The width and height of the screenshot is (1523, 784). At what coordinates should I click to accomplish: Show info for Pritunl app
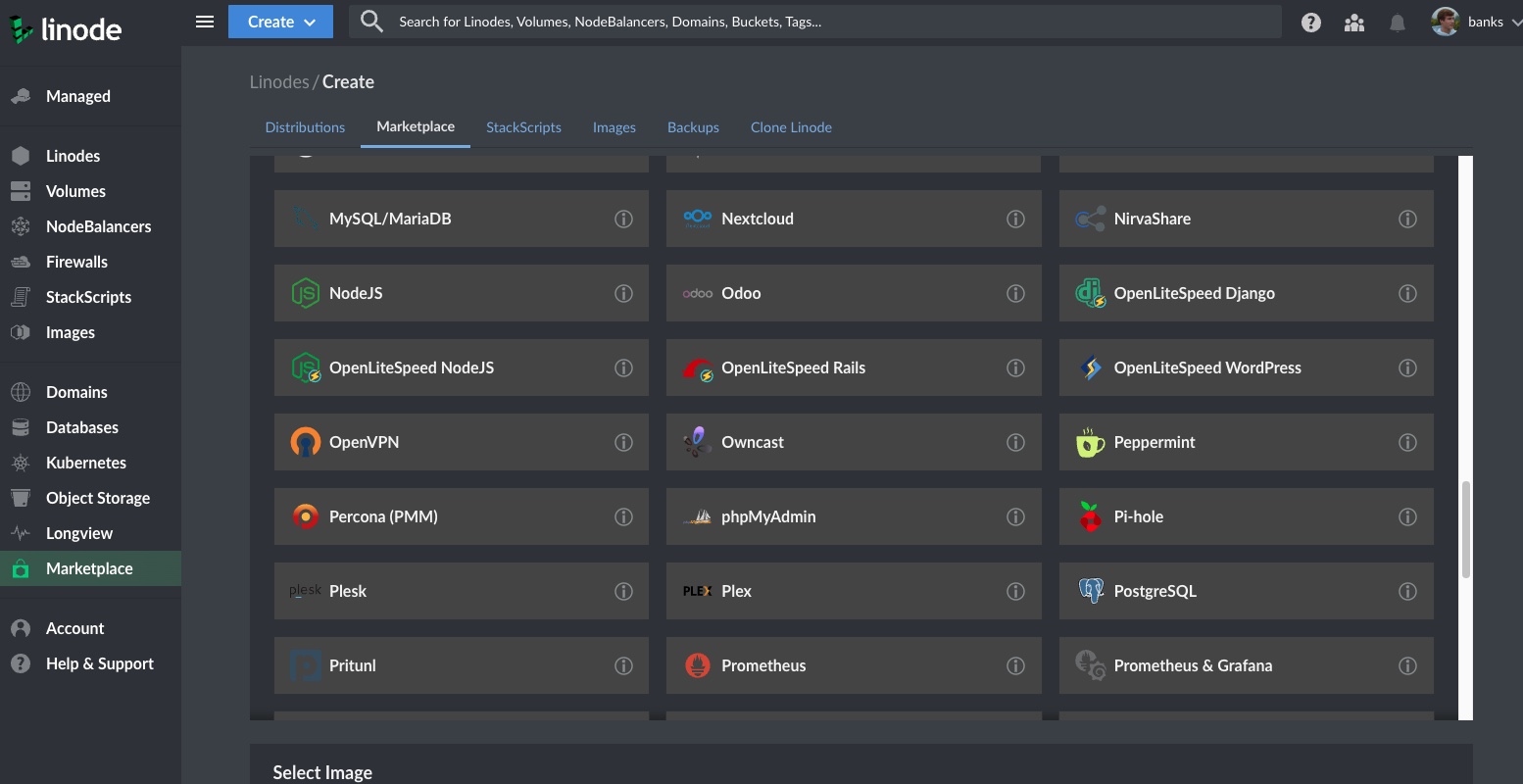click(x=623, y=665)
